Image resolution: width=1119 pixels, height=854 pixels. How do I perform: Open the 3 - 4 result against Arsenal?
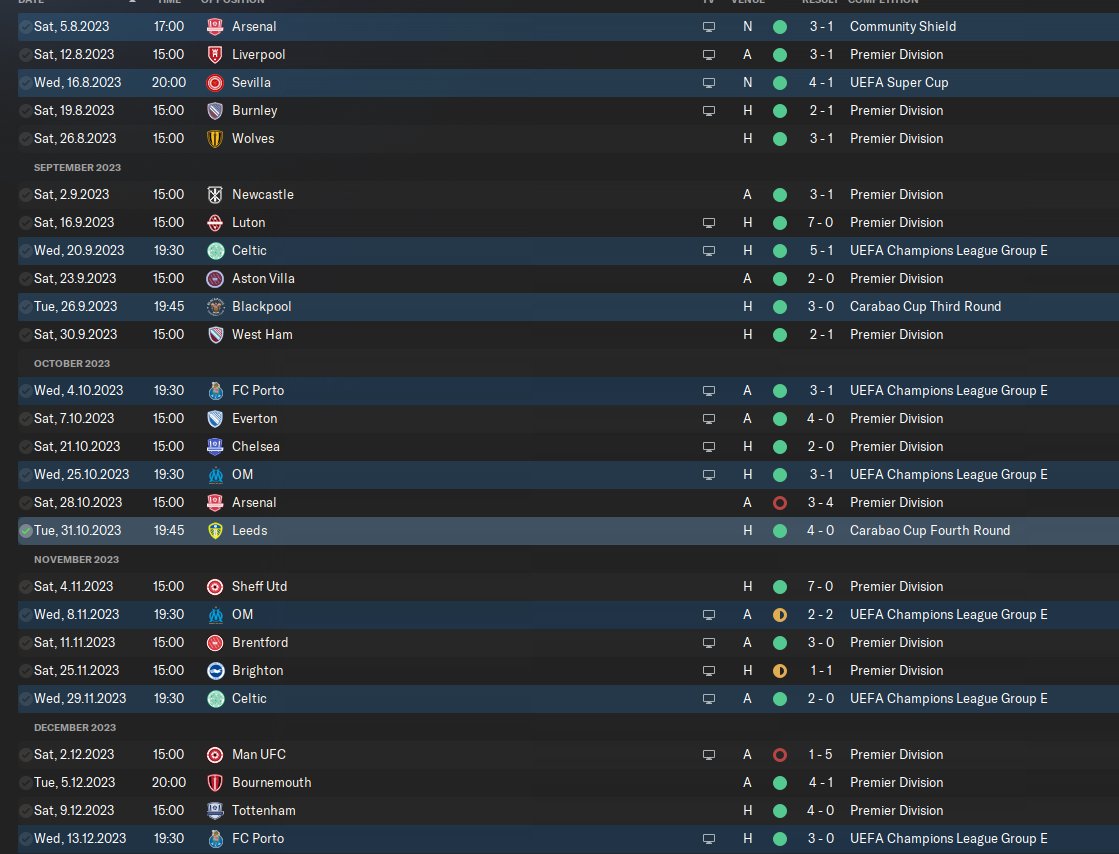click(x=820, y=502)
